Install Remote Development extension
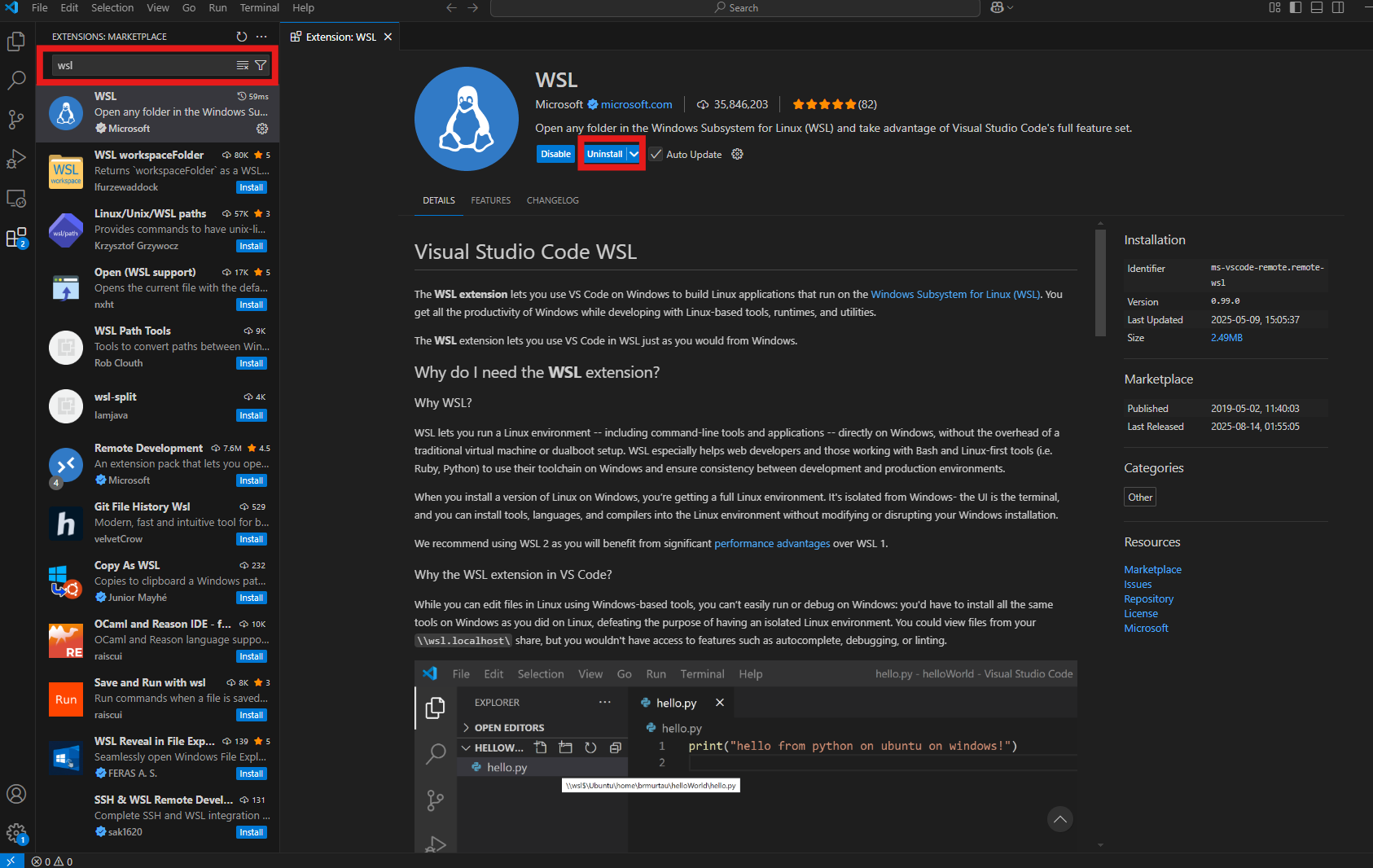1373x868 pixels. (252, 480)
